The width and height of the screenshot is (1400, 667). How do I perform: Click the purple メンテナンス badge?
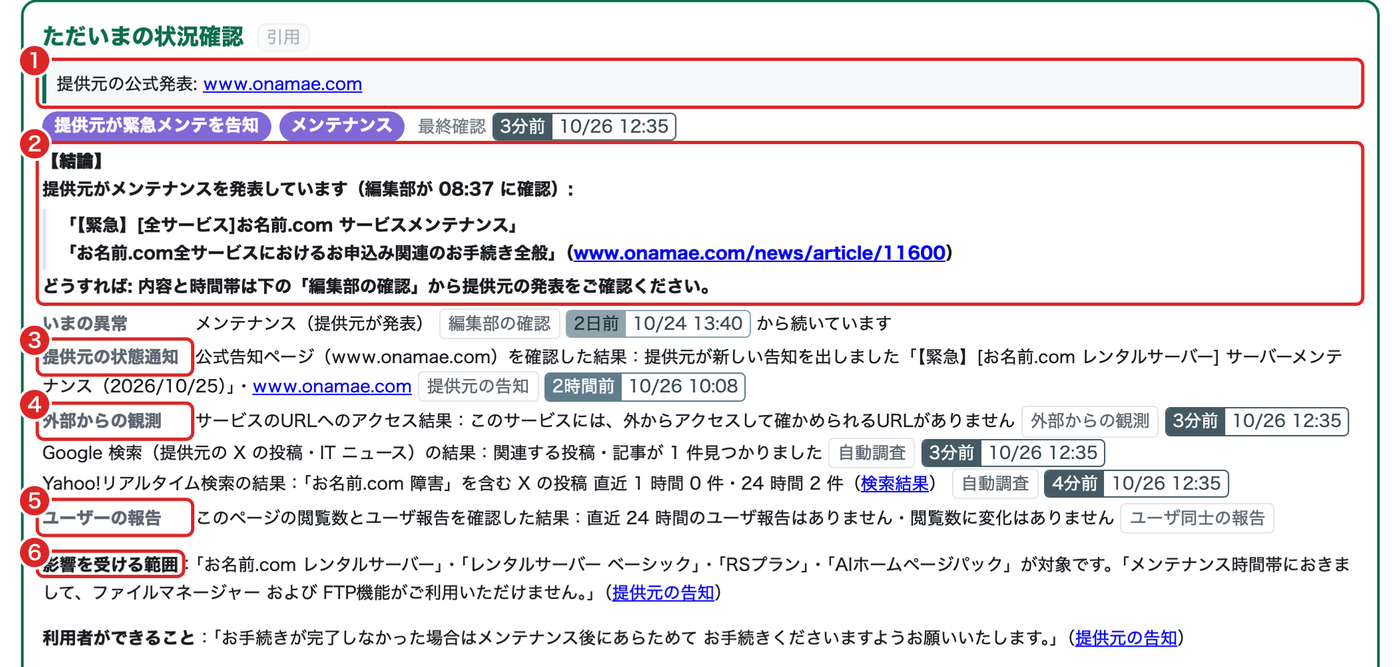point(341,126)
